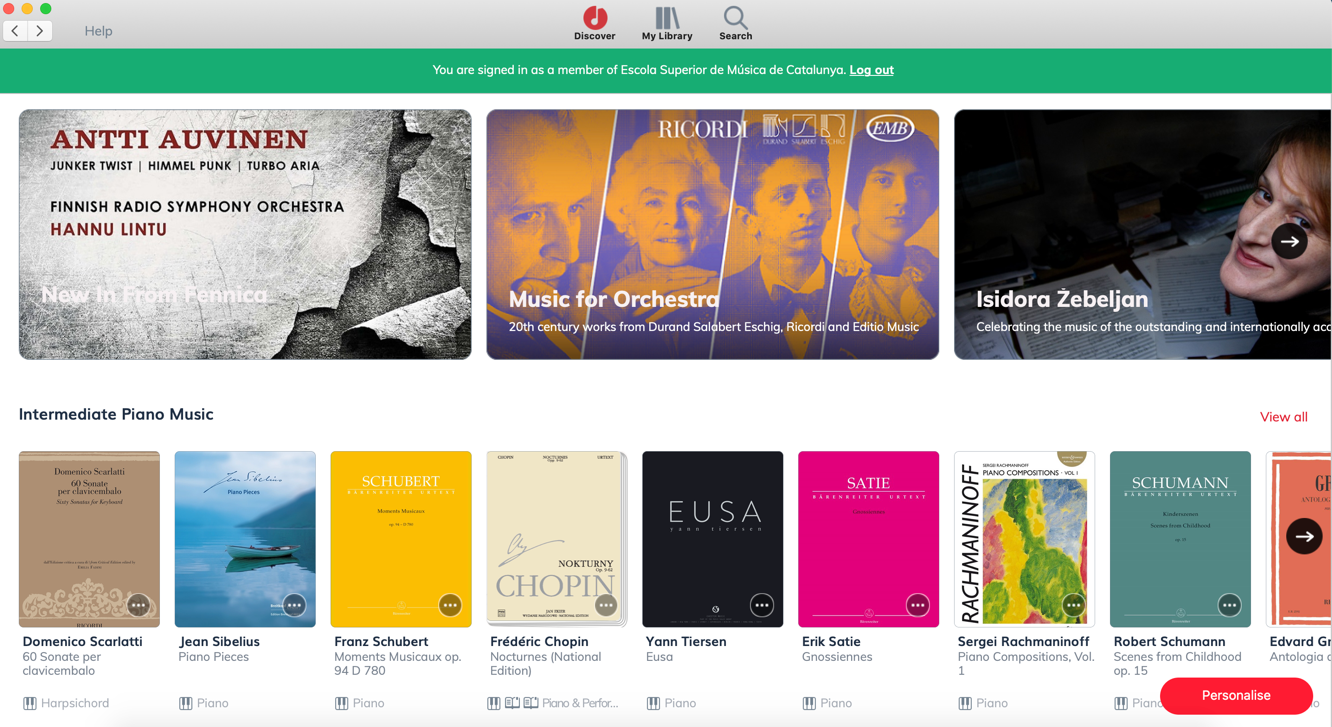The image size is (1332, 727).
Task: Open the Help menu
Action: click(98, 31)
